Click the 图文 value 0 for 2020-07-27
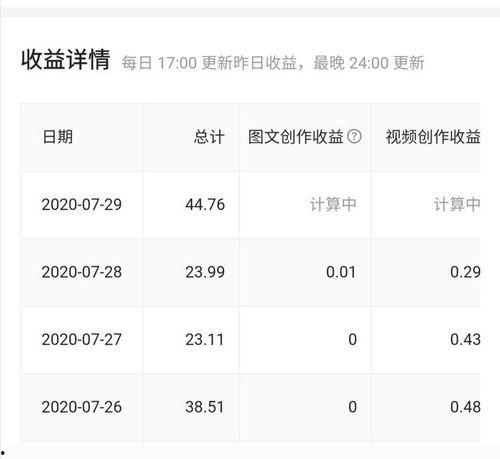This screenshot has width=500, height=459. click(x=353, y=340)
